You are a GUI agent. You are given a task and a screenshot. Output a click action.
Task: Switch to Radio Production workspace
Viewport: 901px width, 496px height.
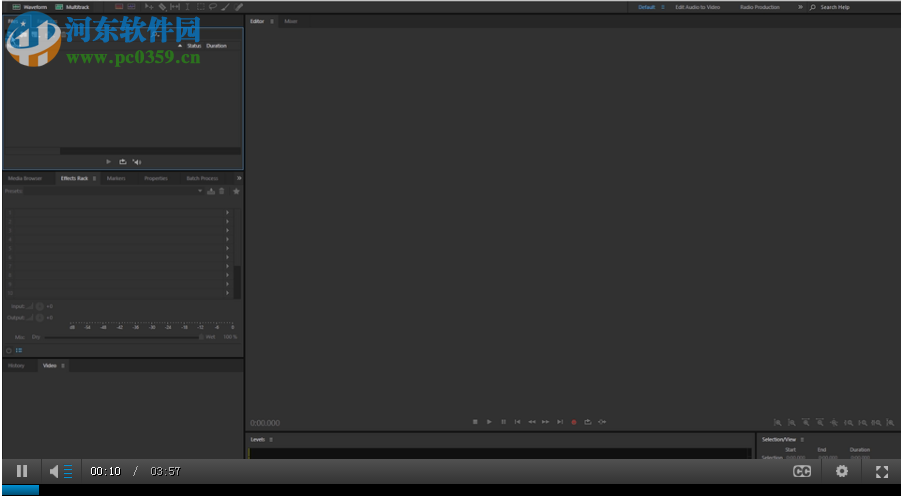[760, 7]
